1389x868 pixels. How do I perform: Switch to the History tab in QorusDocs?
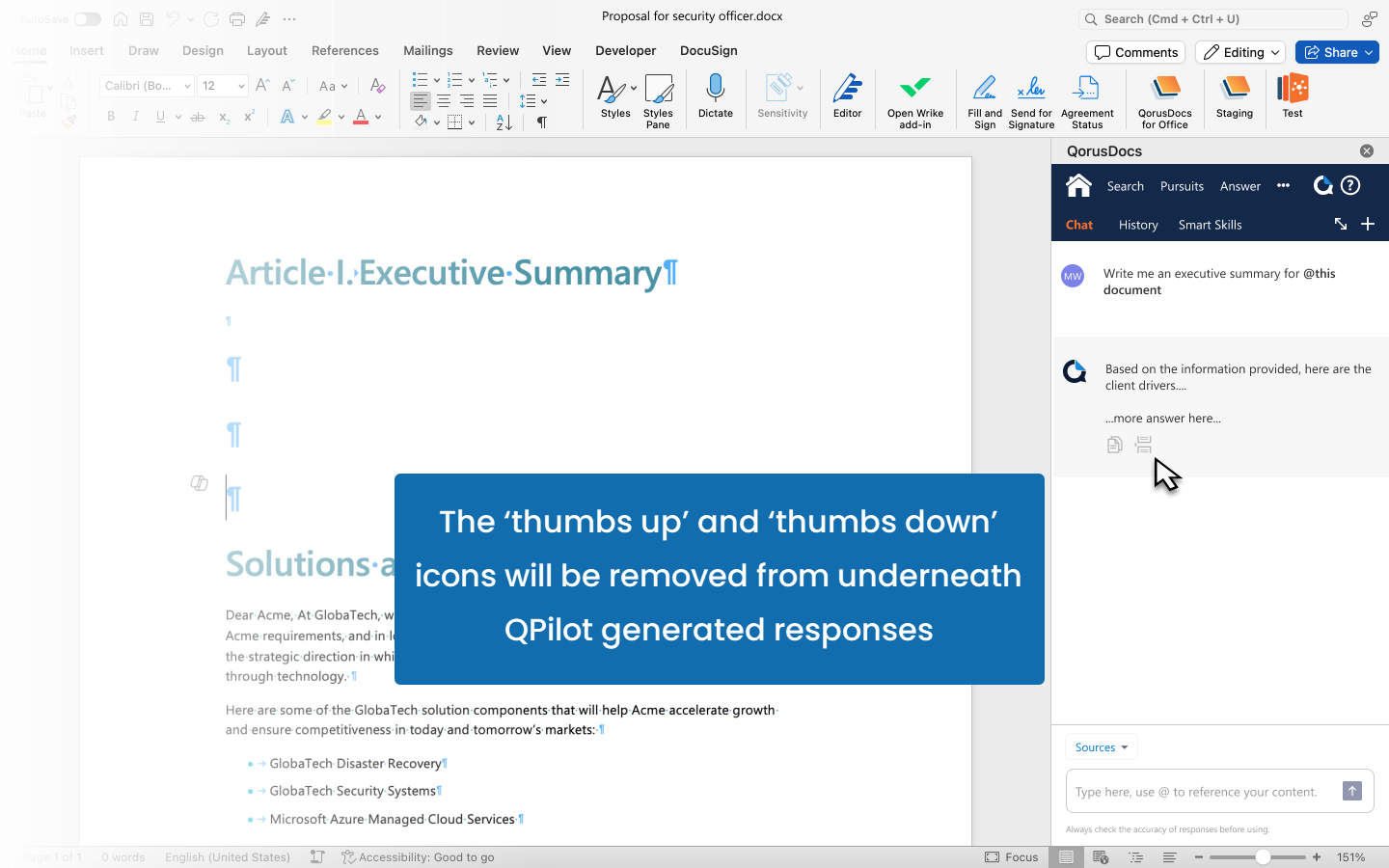(x=1138, y=225)
